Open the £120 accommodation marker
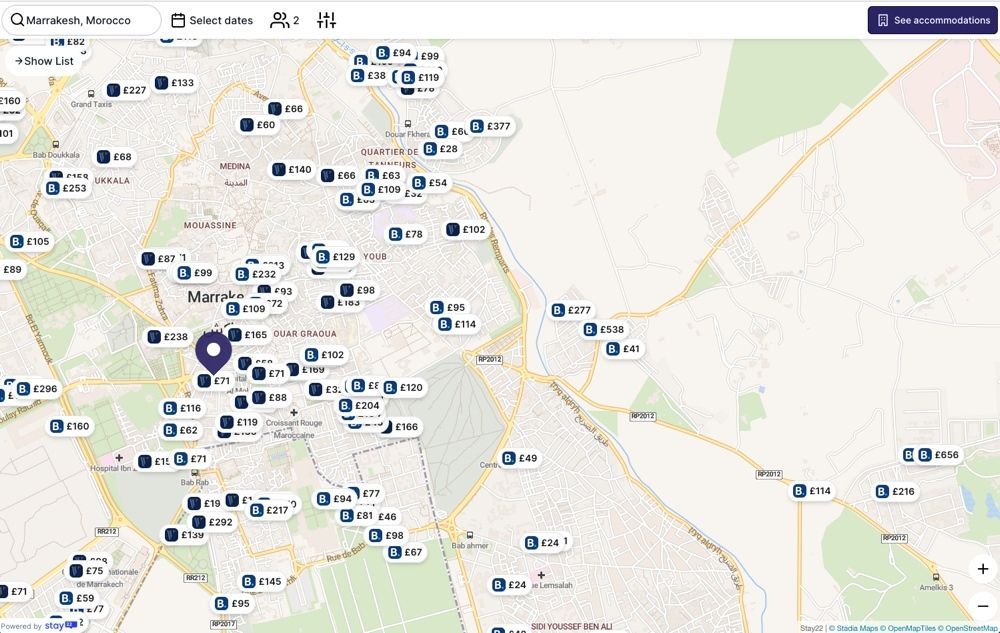 (x=404, y=387)
